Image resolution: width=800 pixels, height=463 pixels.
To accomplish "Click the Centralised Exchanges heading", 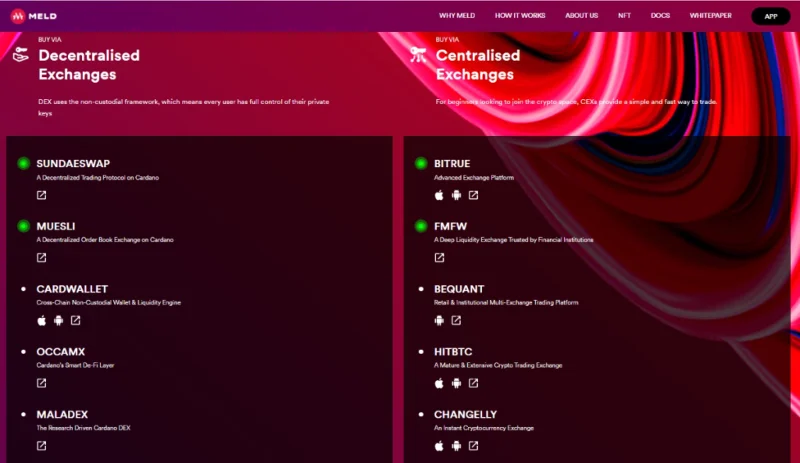I will tap(478, 65).
